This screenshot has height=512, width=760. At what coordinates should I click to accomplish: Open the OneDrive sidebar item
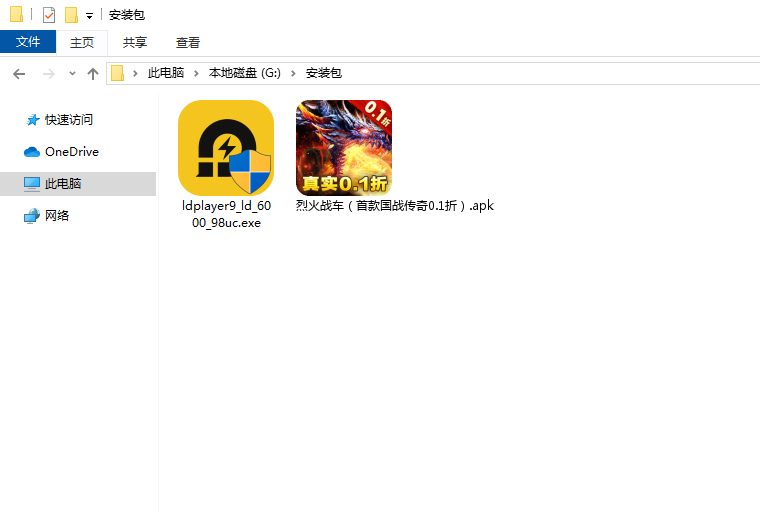(x=71, y=152)
